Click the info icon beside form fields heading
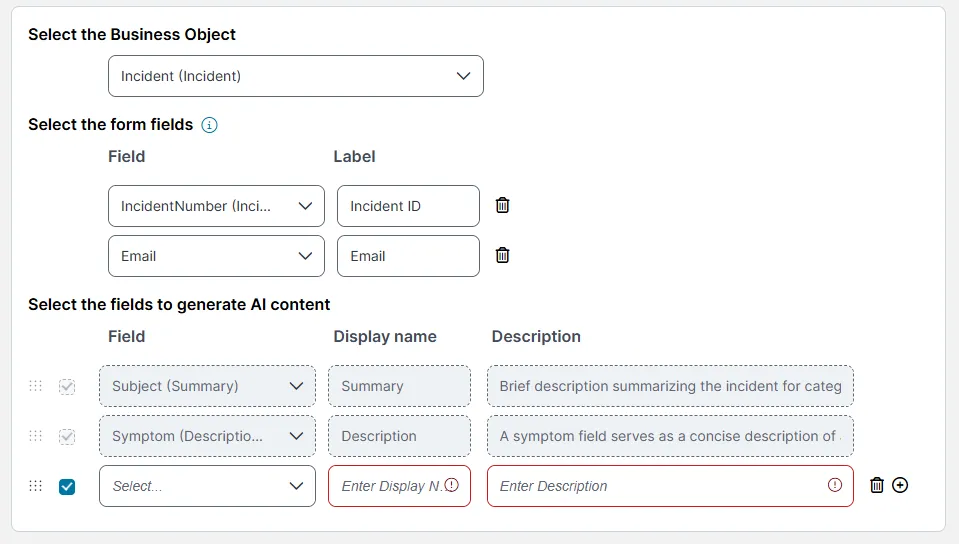 point(209,125)
